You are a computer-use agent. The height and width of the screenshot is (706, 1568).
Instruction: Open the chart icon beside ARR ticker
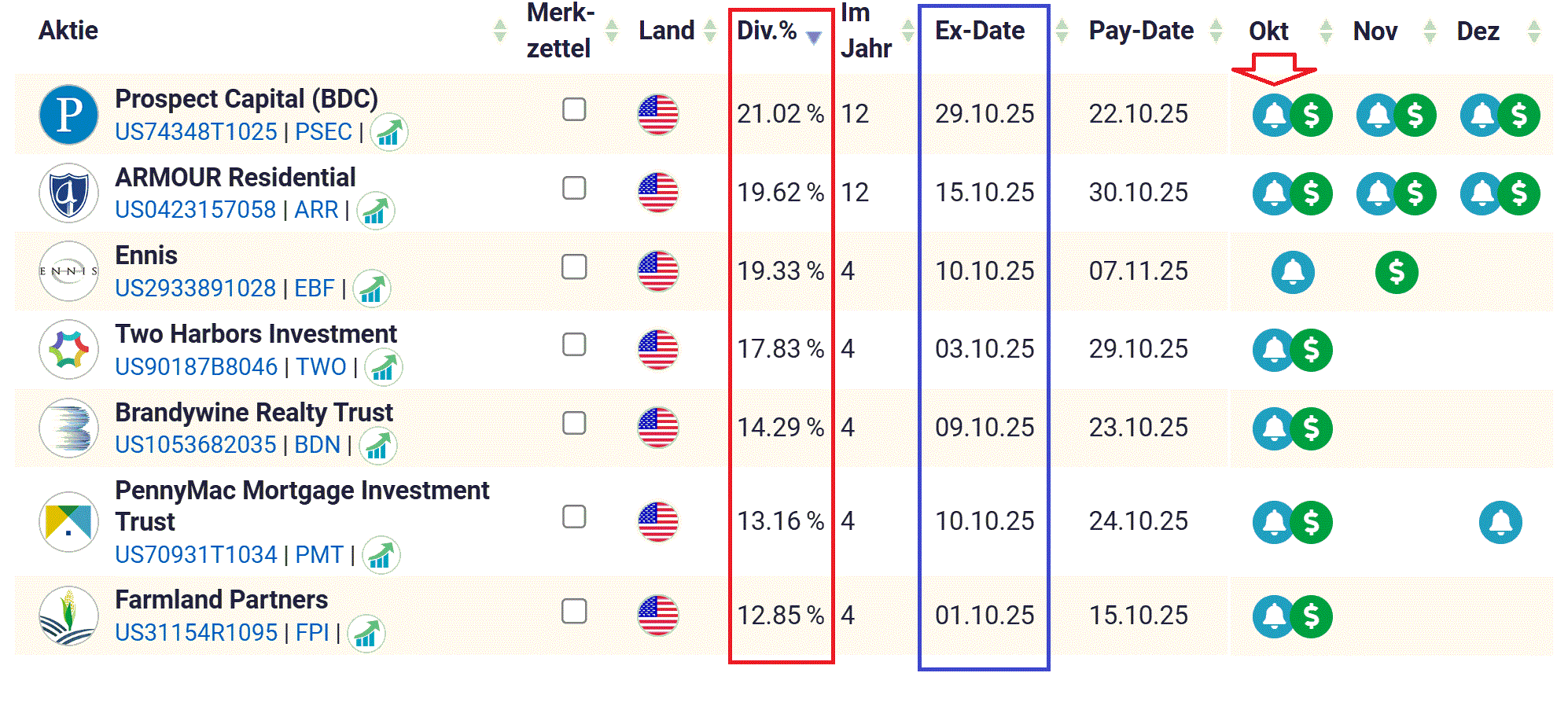pyautogui.click(x=375, y=211)
